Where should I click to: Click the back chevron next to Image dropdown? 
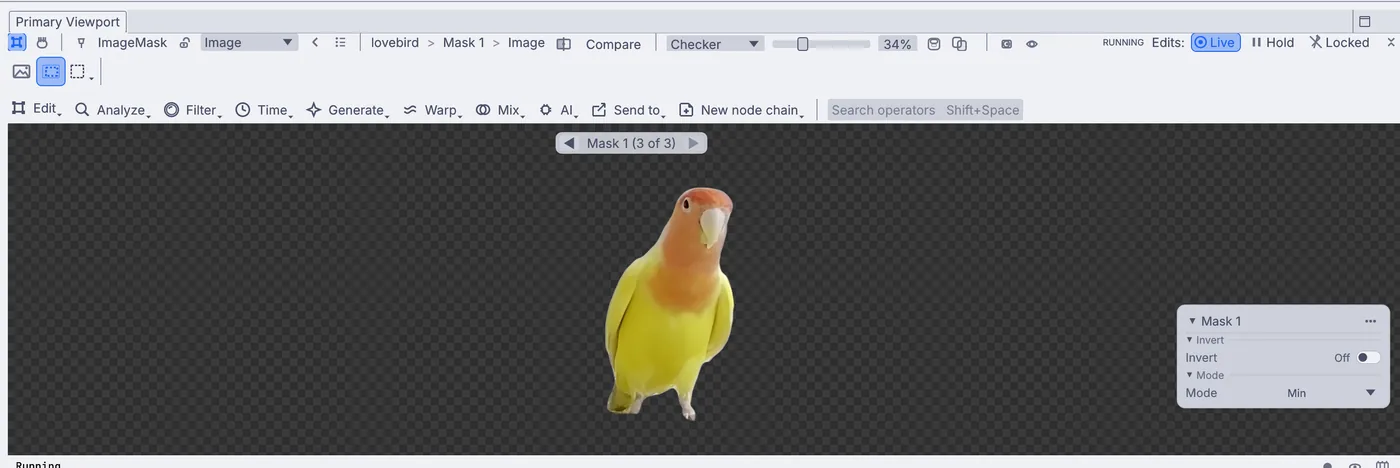tap(315, 43)
